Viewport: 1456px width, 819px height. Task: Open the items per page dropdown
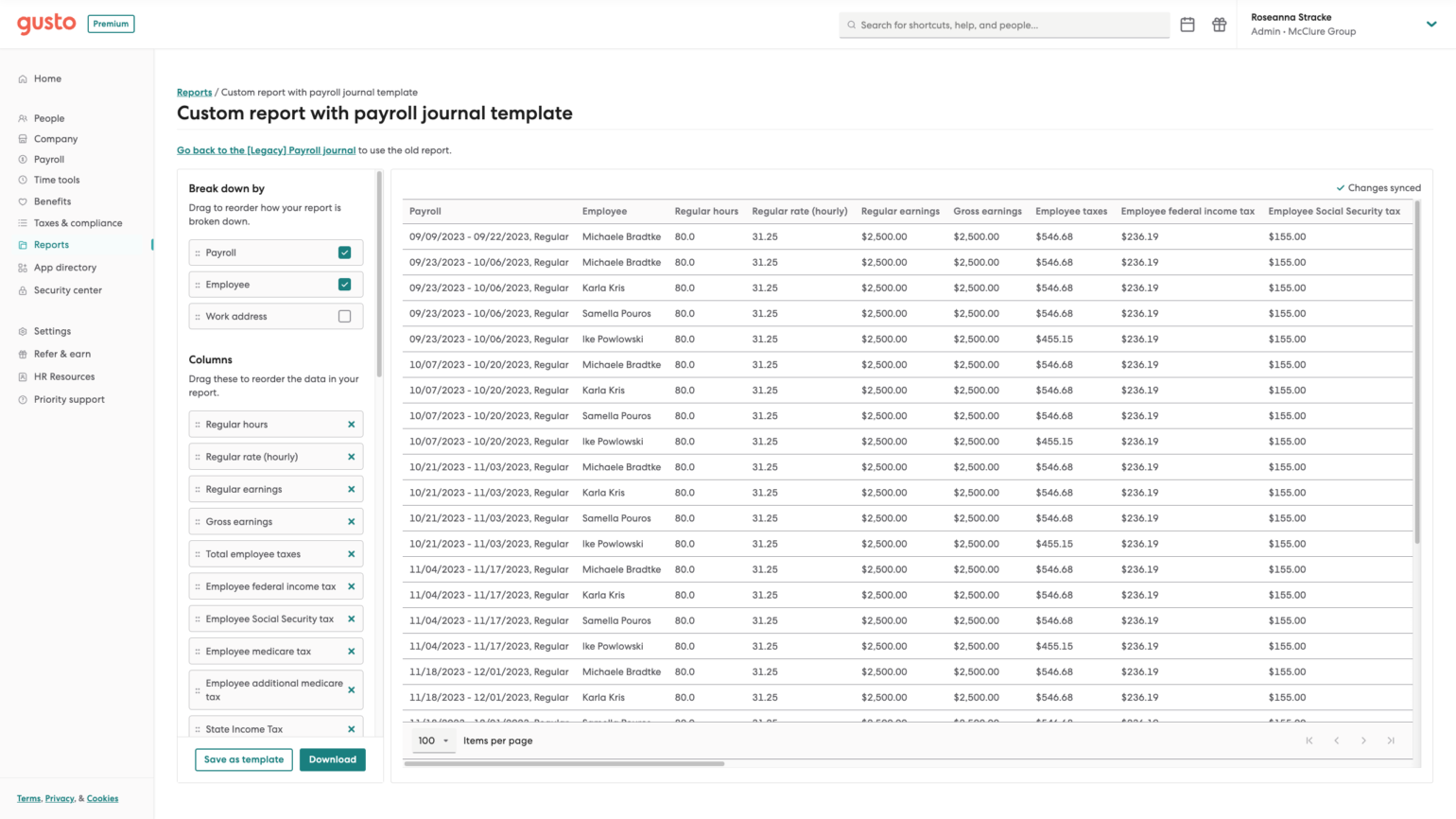click(x=432, y=741)
